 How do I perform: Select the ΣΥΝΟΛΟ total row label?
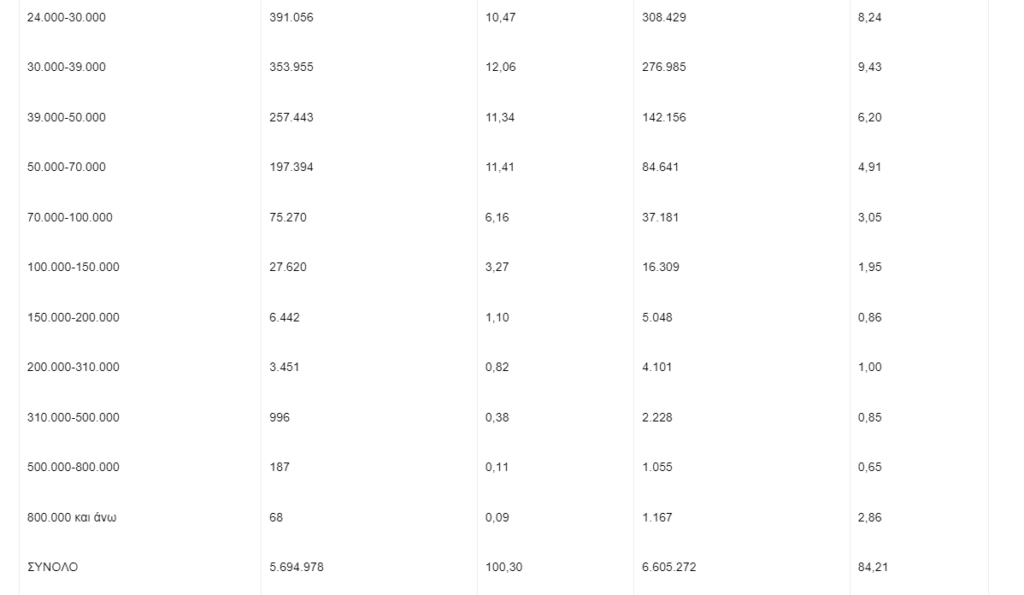(52, 567)
